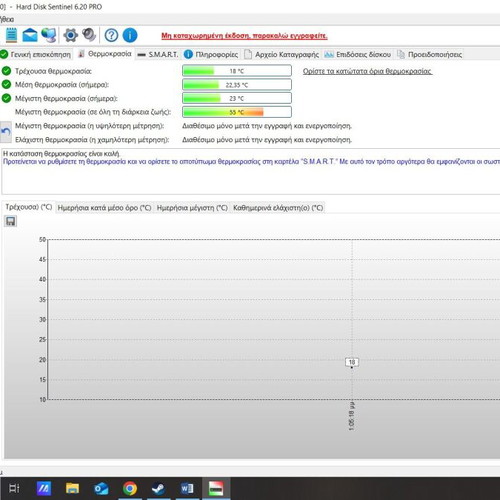Open the help question mark icon
The image size is (500, 500).
pos(111,35)
